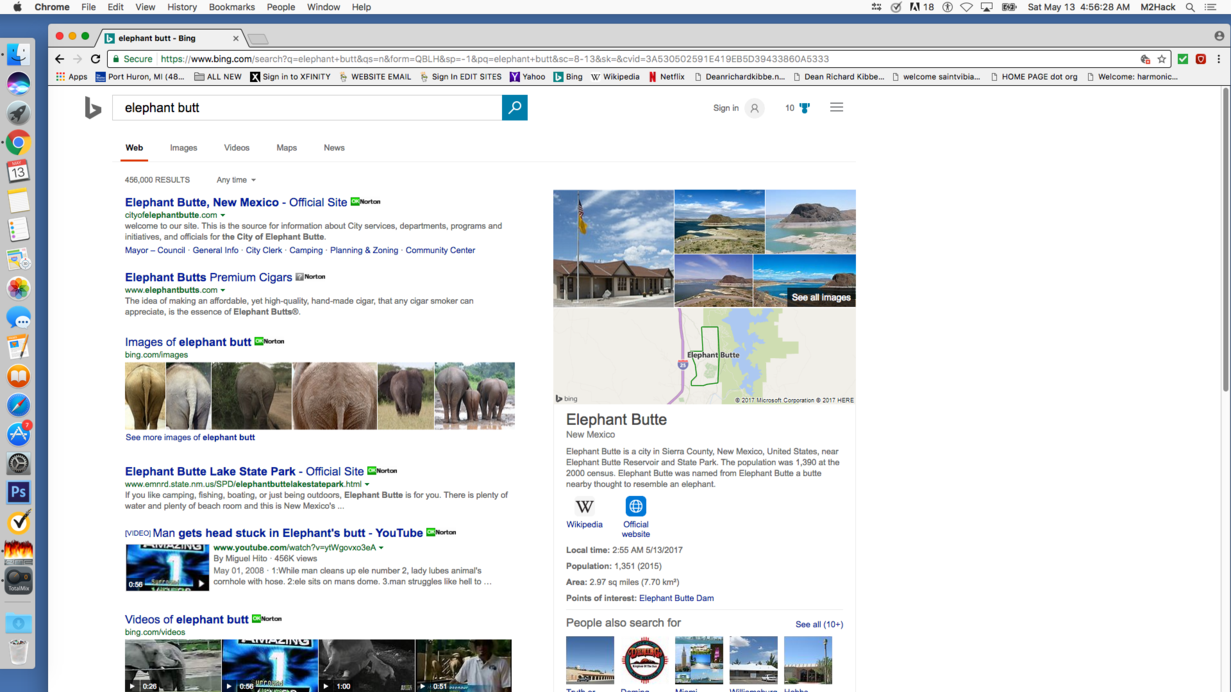Open Safari from the dock
The height and width of the screenshot is (692, 1231).
[x=18, y=405]
